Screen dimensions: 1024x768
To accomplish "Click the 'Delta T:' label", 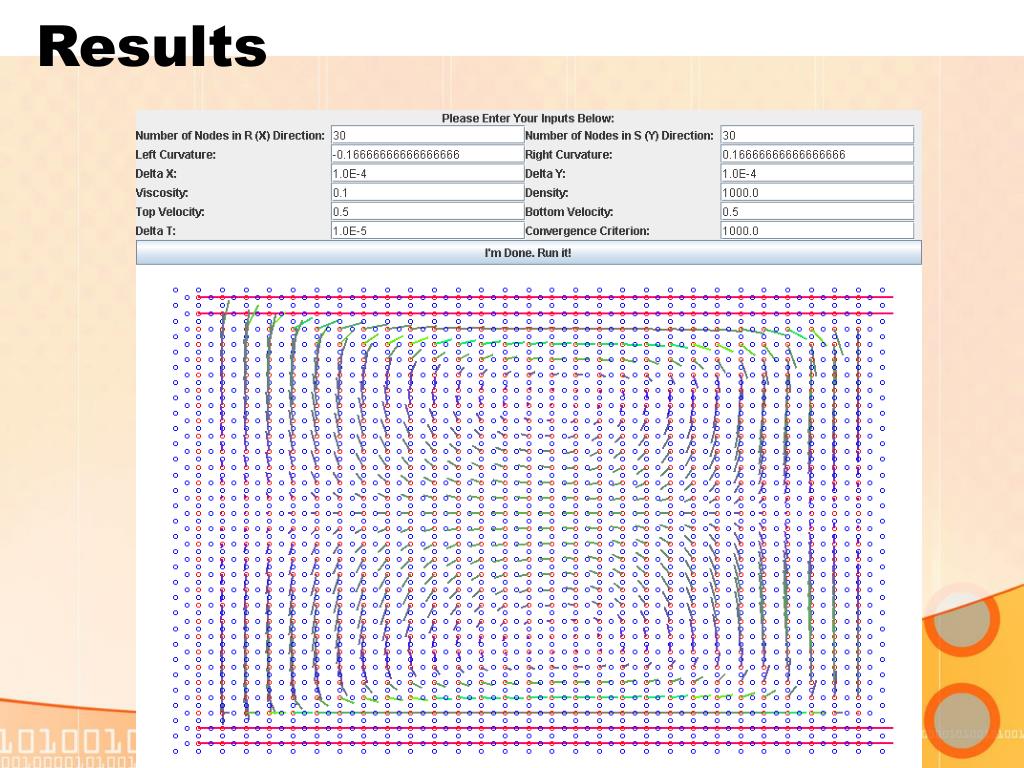I will coord(155,231).
